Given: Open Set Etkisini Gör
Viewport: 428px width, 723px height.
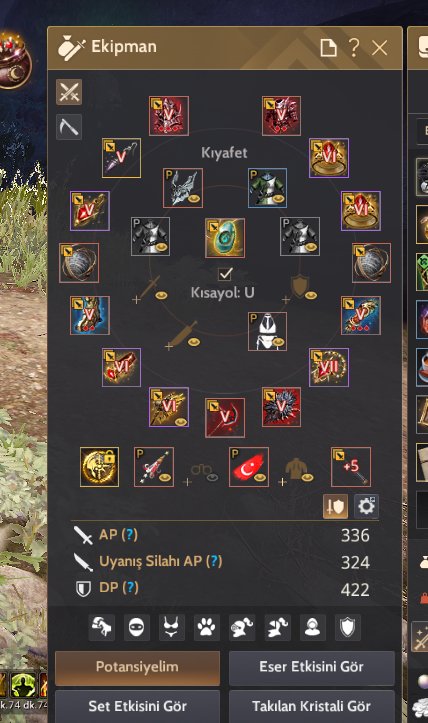Looking at the screenshot, I should click(x=137, y=706).
